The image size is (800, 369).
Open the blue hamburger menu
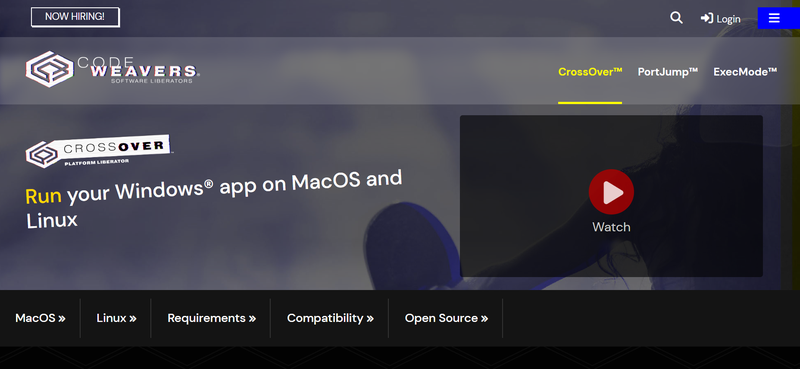coord(779,18)
